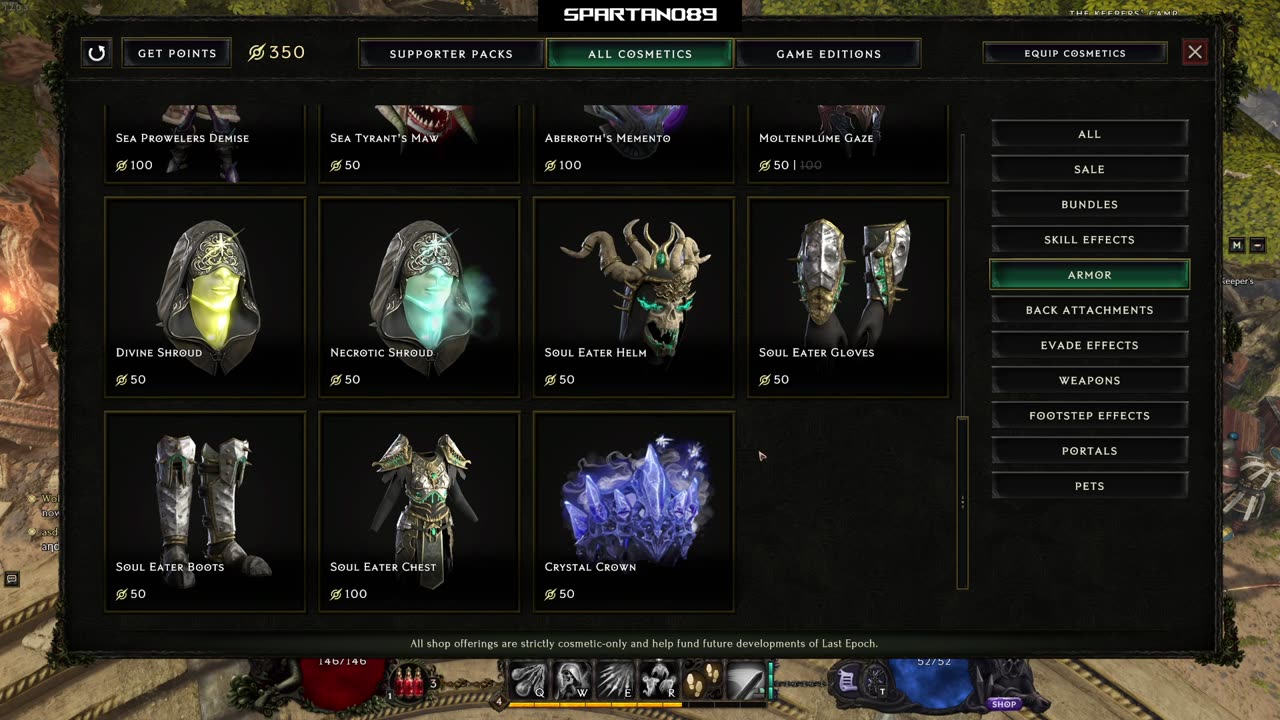Select the Pets category filter
Screen dimensions: 1280x720
(x=1090, y=486)
